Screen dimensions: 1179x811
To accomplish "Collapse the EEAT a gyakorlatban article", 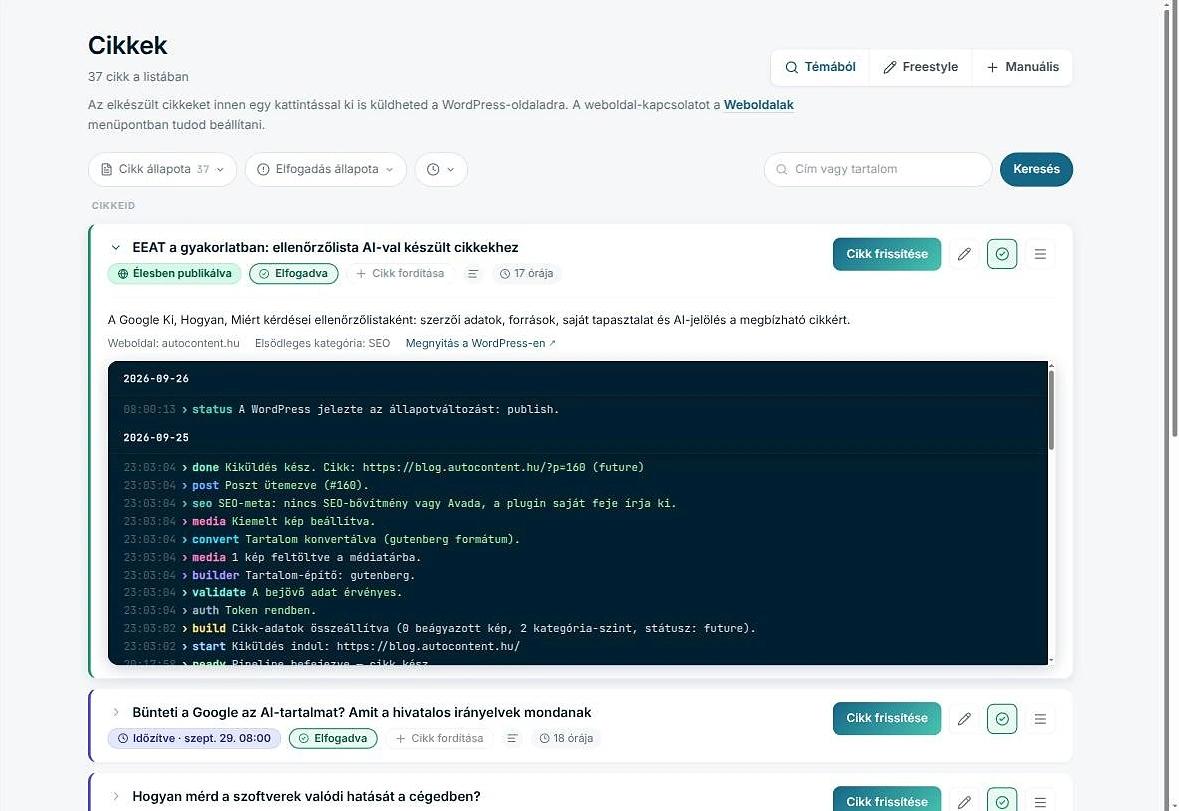I will [116, 247].
